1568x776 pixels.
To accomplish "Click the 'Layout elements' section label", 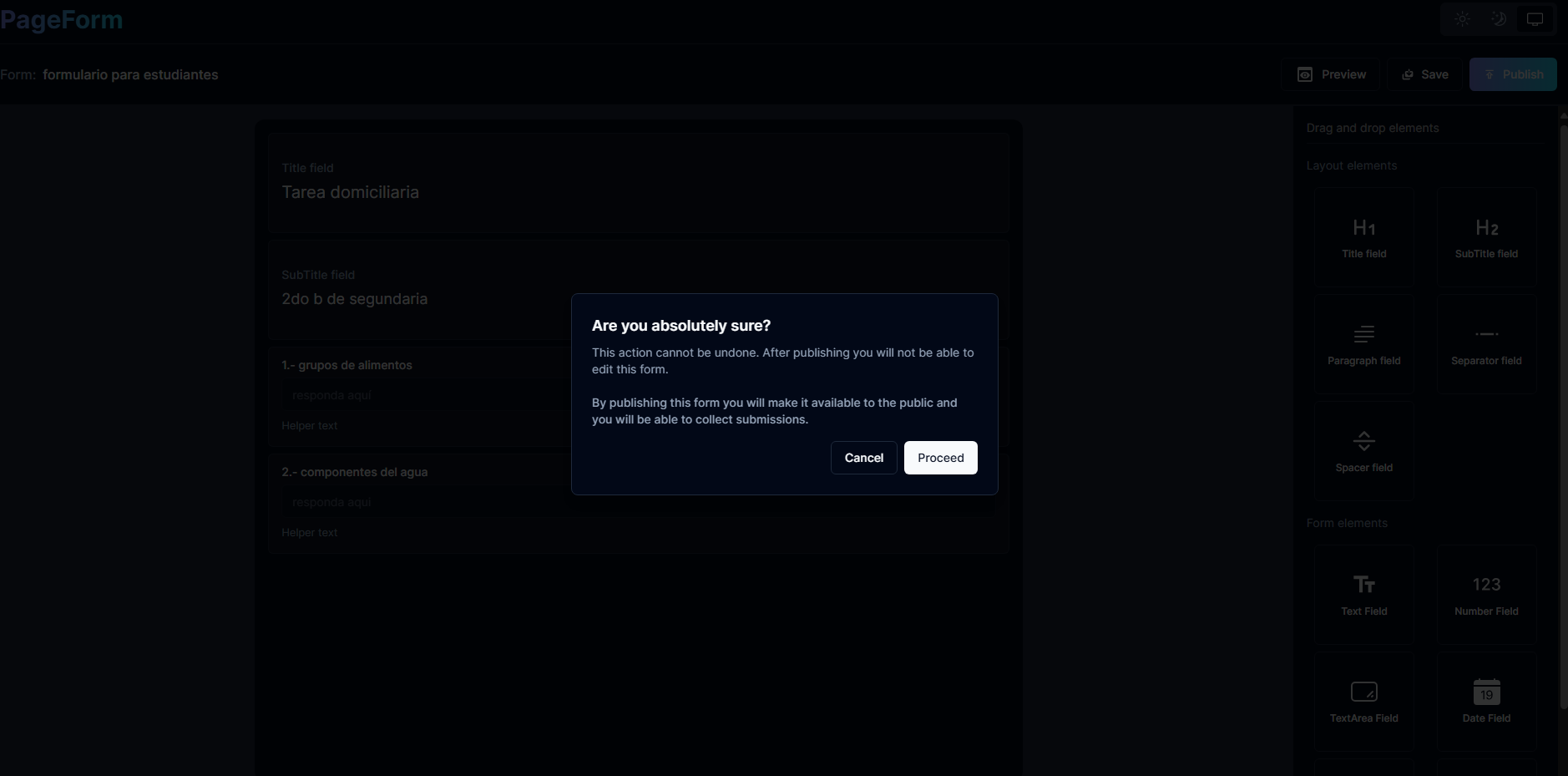I will coord(1352,165).
